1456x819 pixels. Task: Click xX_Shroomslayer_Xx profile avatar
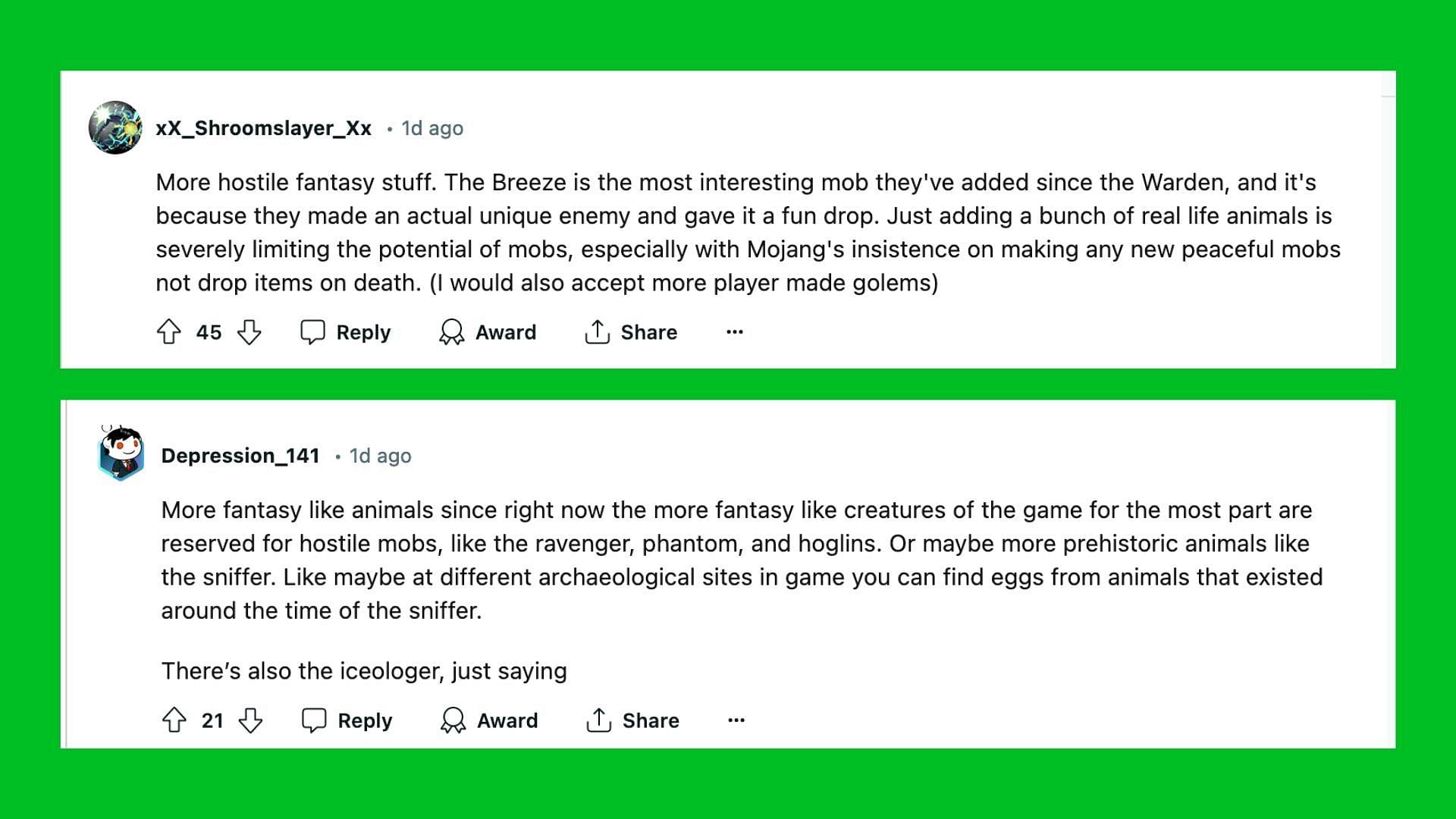[x=117, y=127]
